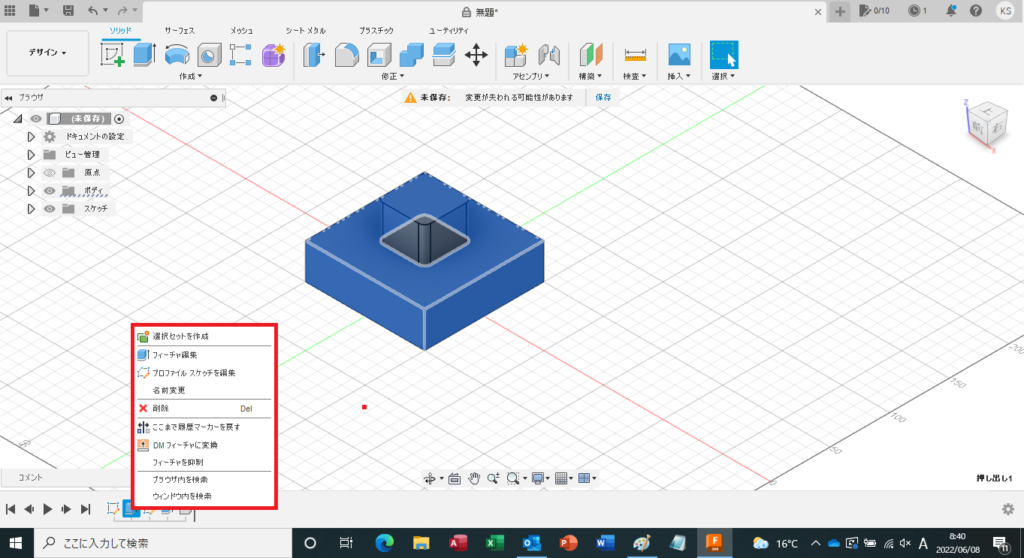Click the New Component icon

[516, 56]
